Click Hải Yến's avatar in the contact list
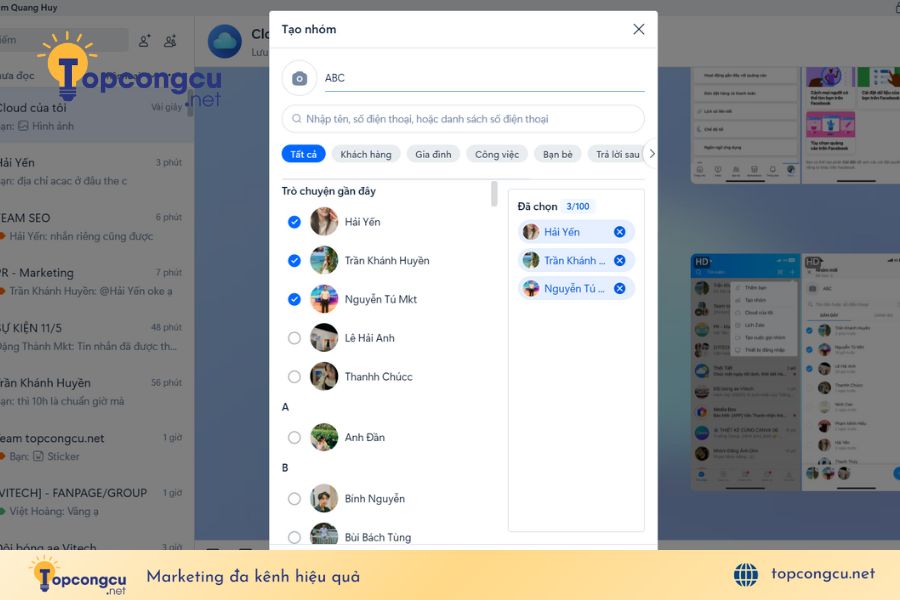The image size is (900, 600). 324,222
